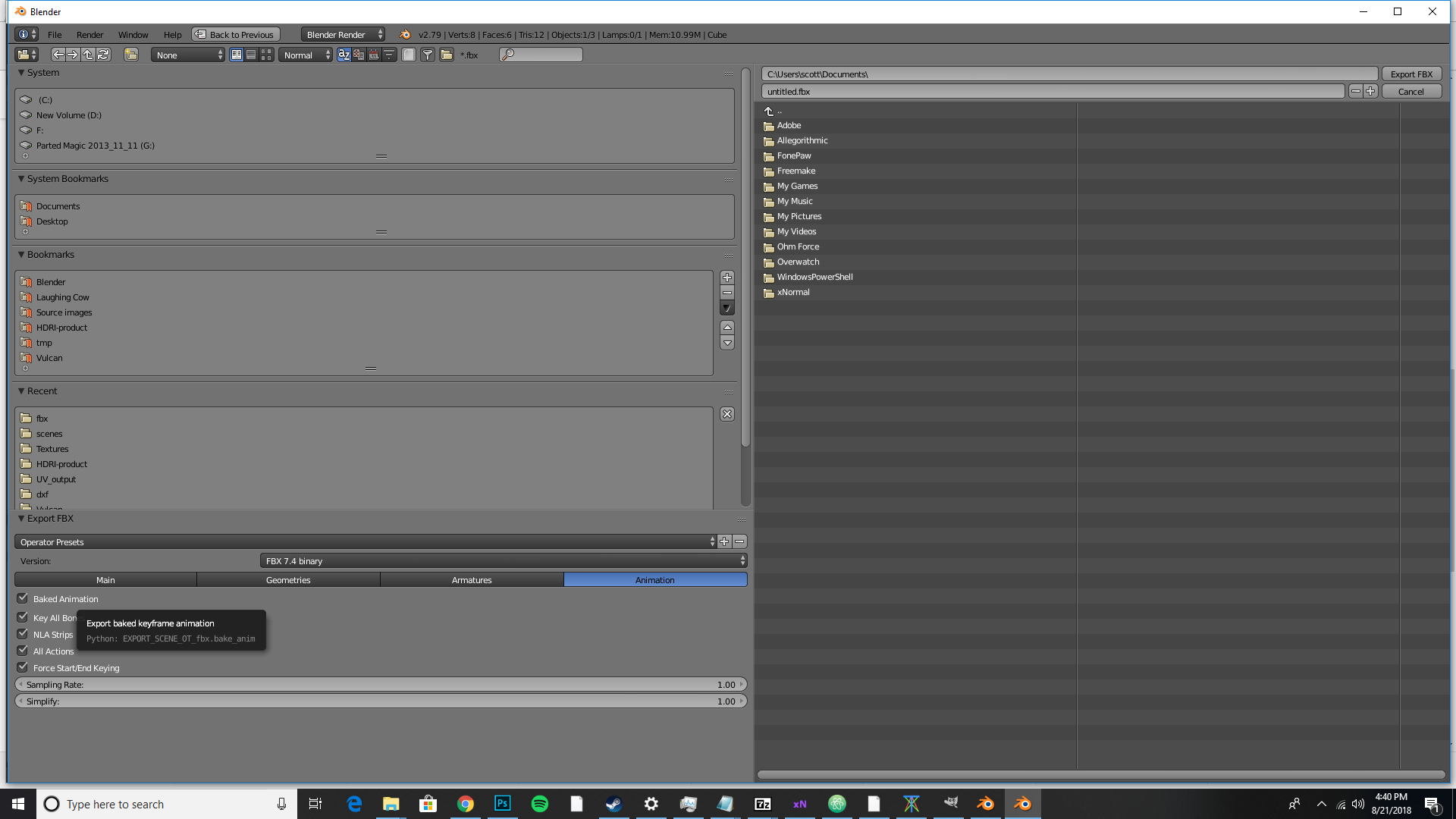The image size is (1456, 819).
Task: Add a new bookmark with plus button
Action: pyautogui.click(x=727, y=278)
